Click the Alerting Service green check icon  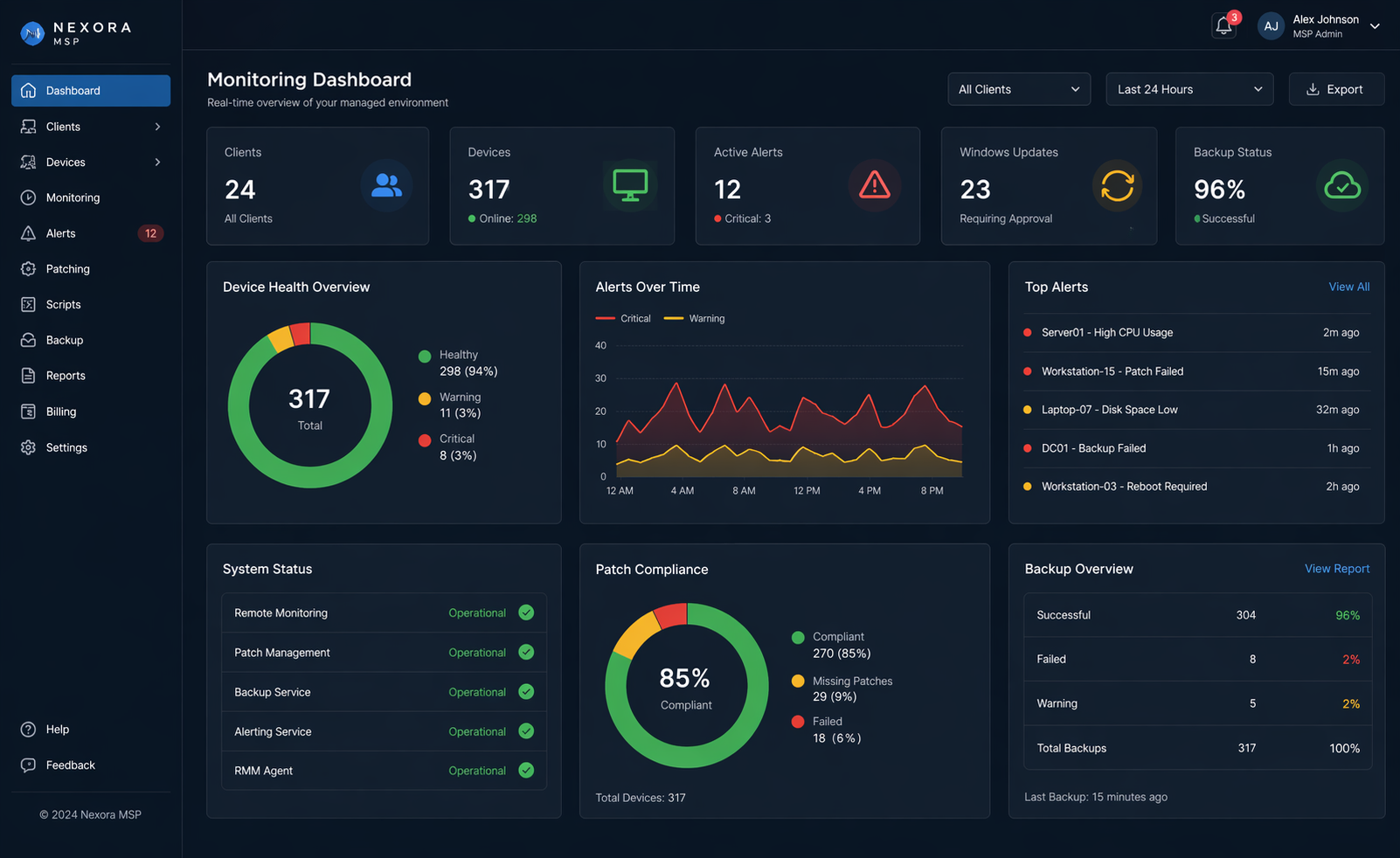click(526, 731)
